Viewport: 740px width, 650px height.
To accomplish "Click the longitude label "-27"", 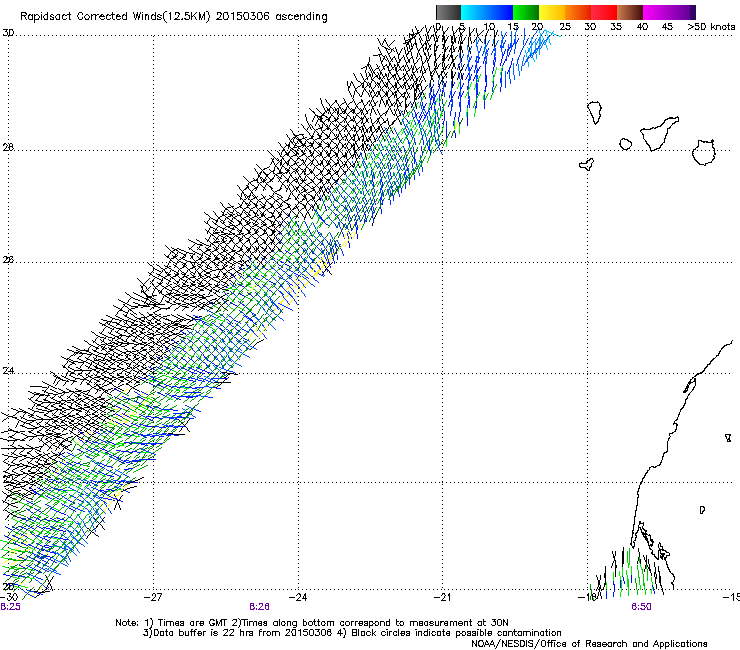I will point(153,597).
